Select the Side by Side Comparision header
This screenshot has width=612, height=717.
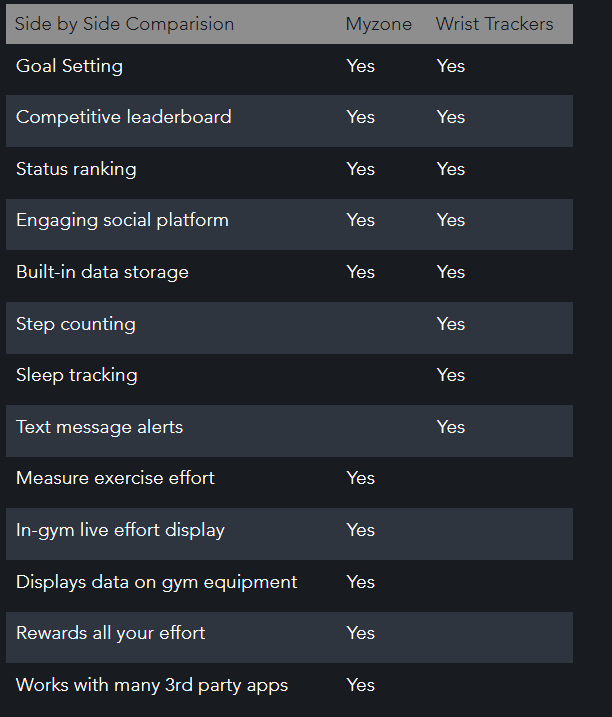tap(124, 24)
